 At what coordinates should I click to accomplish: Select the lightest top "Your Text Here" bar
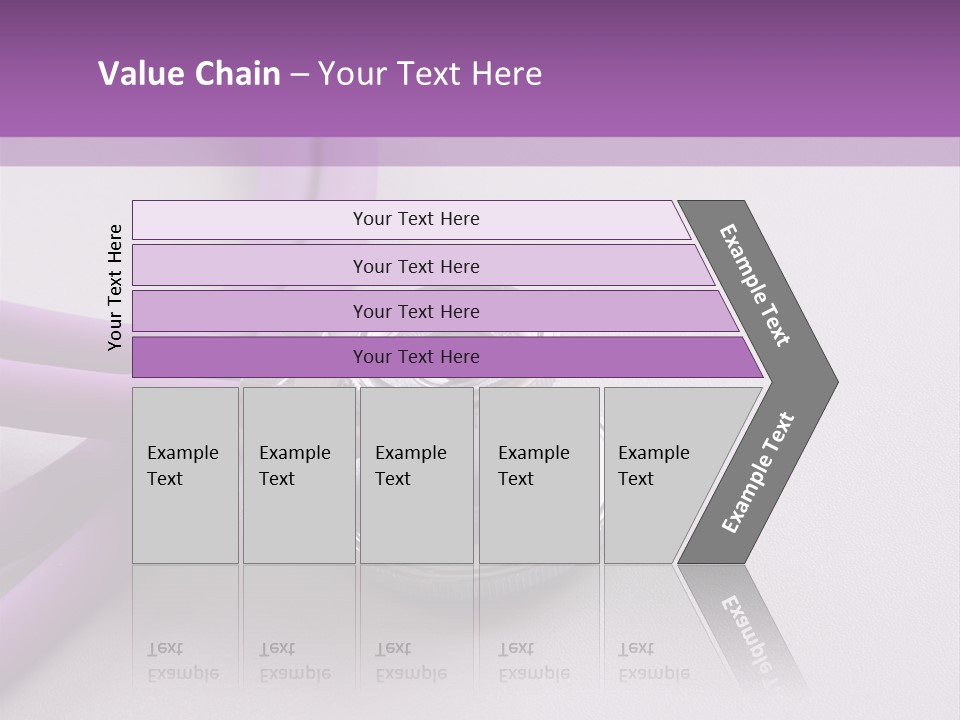[415, 219]
